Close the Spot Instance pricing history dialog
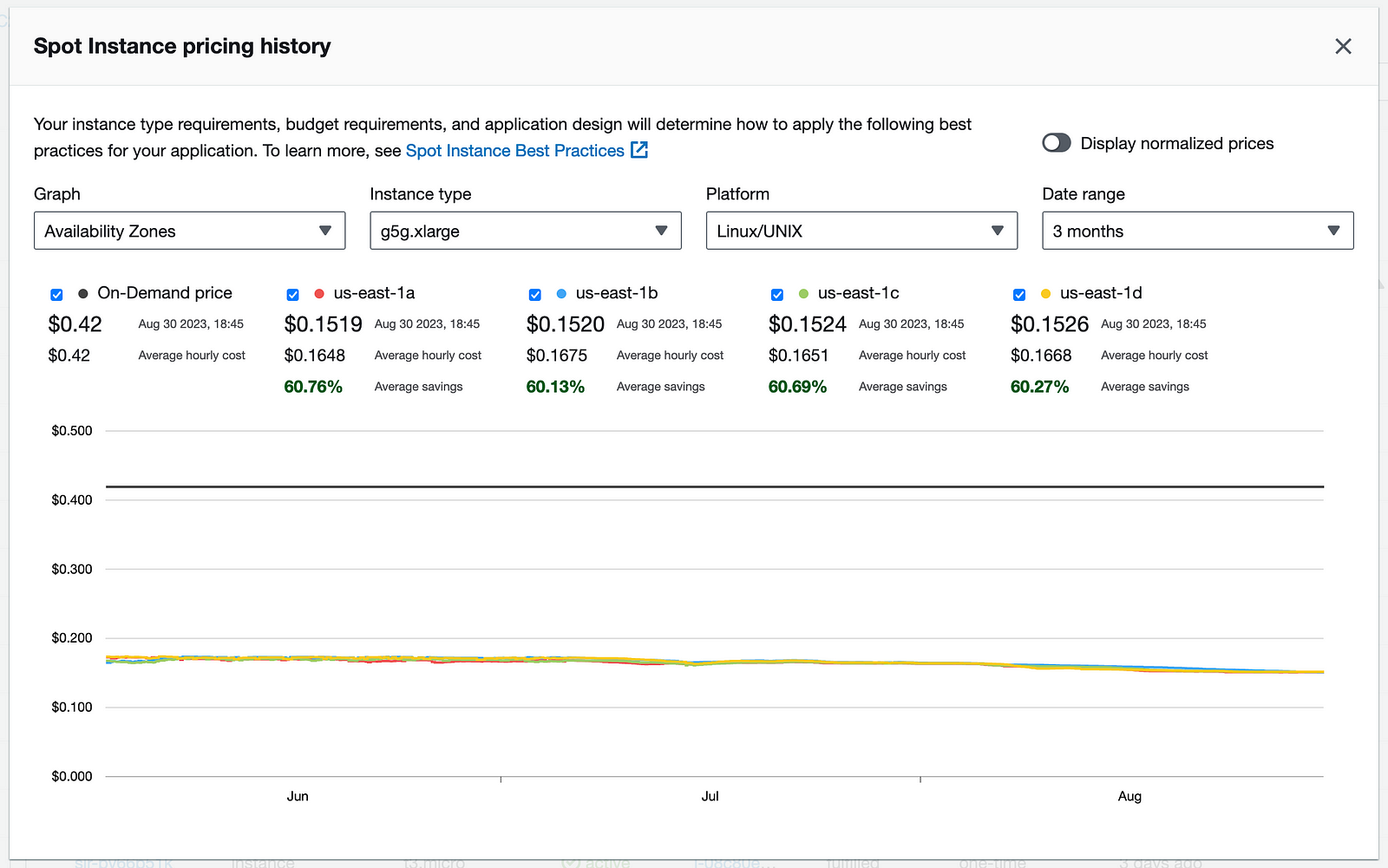This screenshot has height=868, width=1388. [1343, 47]
